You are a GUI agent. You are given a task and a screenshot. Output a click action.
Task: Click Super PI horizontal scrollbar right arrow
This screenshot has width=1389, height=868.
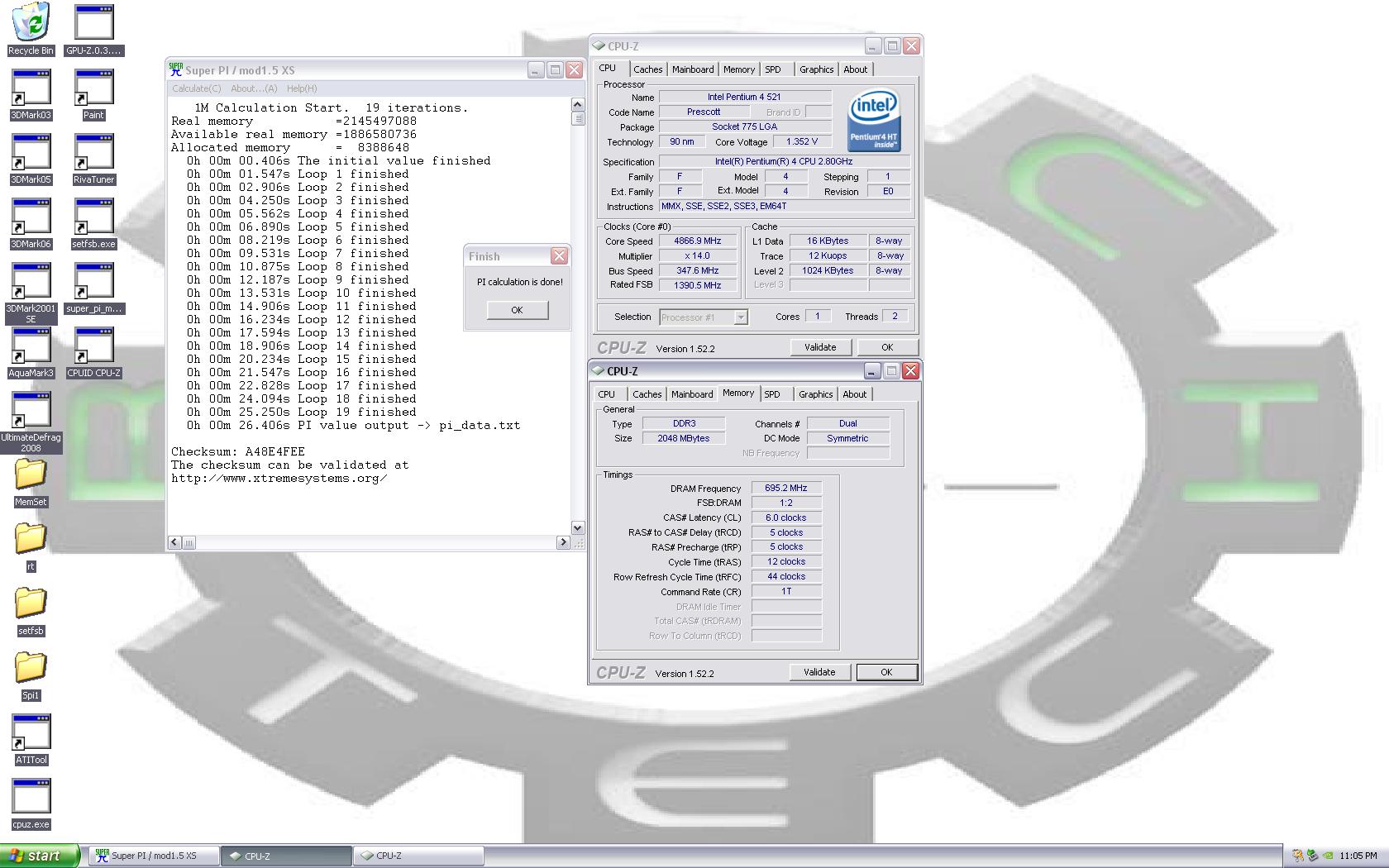coord(564,542)
